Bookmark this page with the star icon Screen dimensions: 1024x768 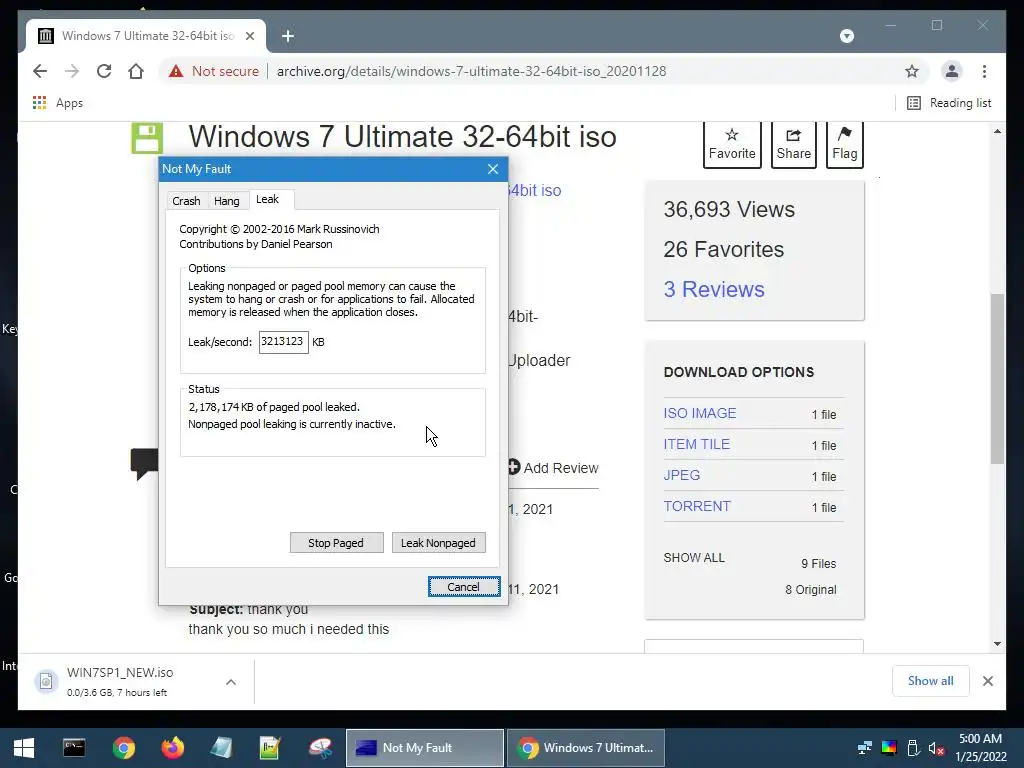912,71
